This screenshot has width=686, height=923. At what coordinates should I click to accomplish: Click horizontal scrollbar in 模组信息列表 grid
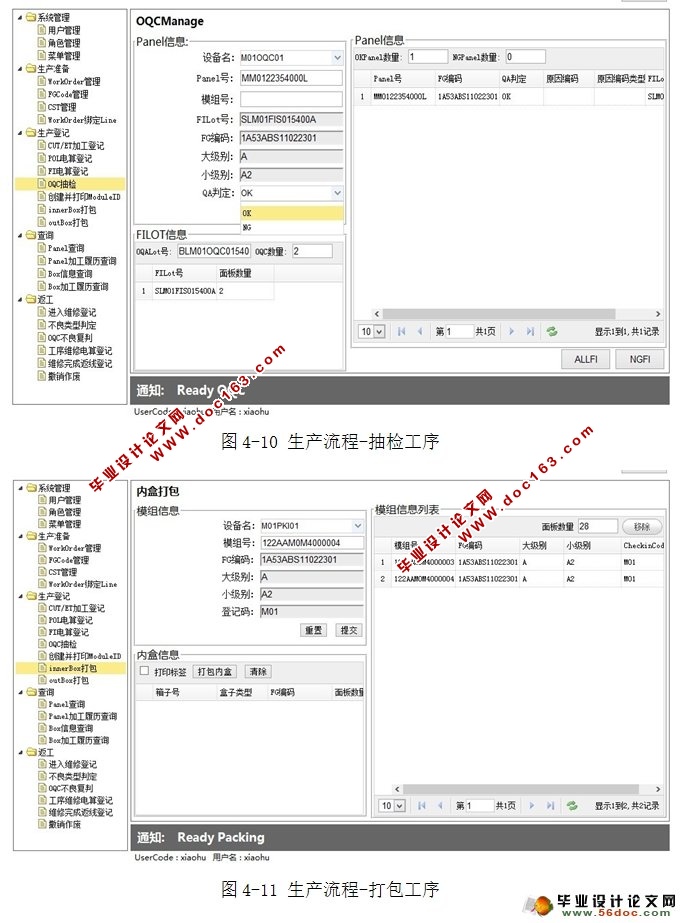pyautogui.click(x=521, y=789)
